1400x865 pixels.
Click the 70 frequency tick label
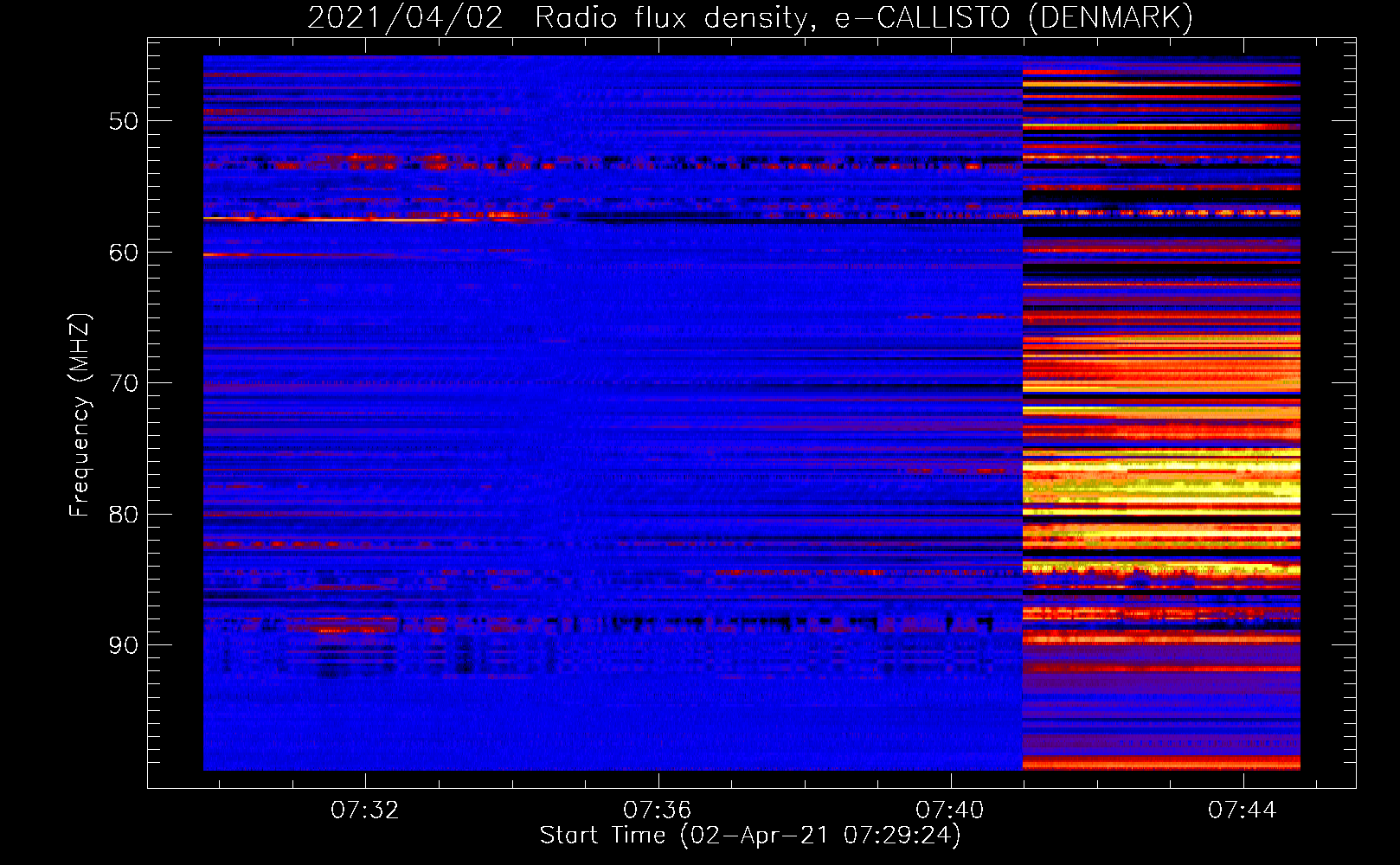[124, 383]
